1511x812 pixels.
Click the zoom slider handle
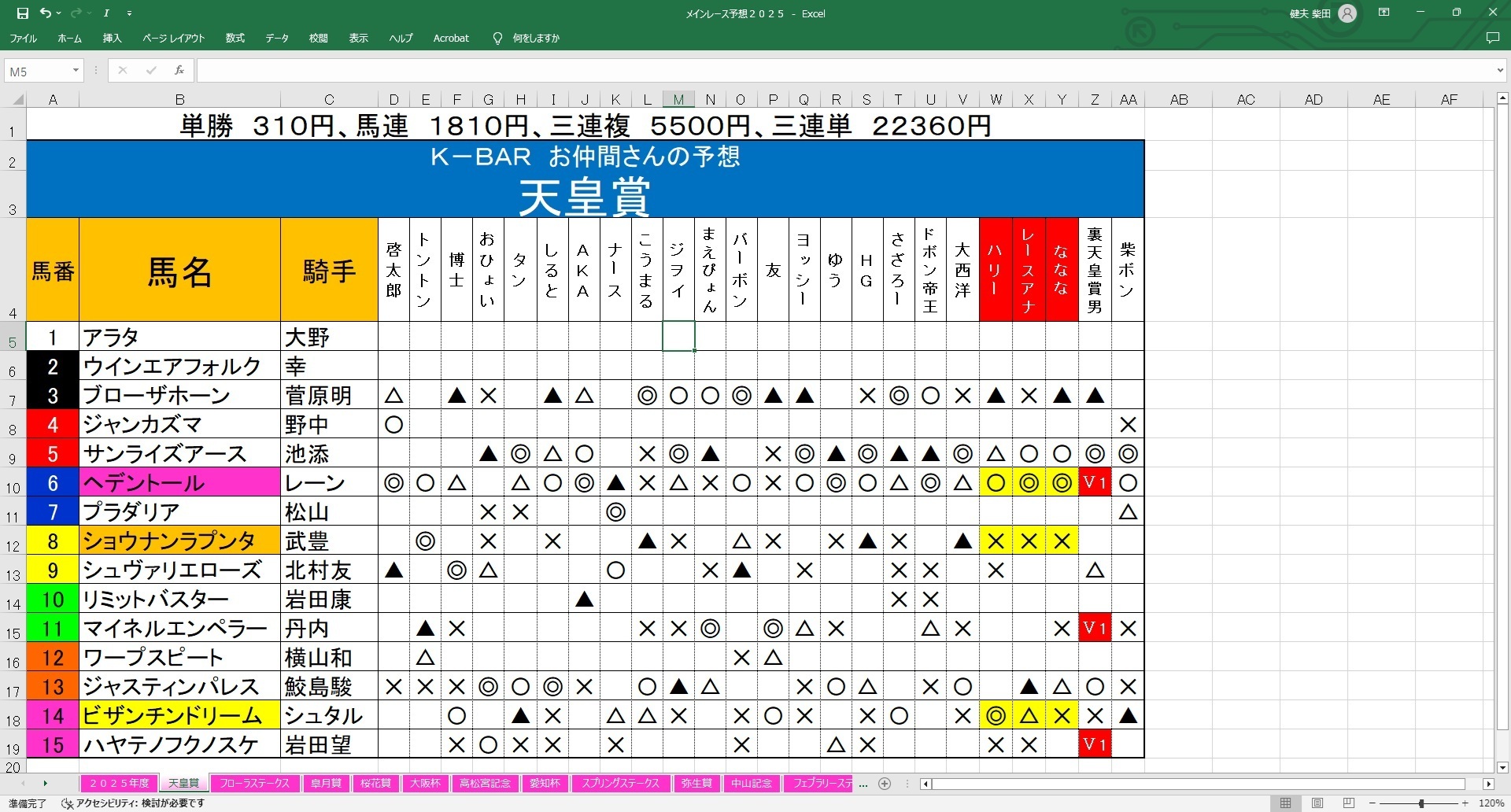(x=1421, y=803)
